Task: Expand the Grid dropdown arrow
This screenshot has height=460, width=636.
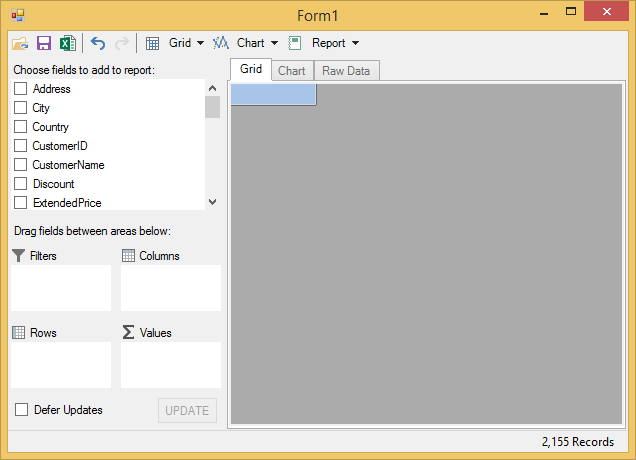Action: (200, 43)
